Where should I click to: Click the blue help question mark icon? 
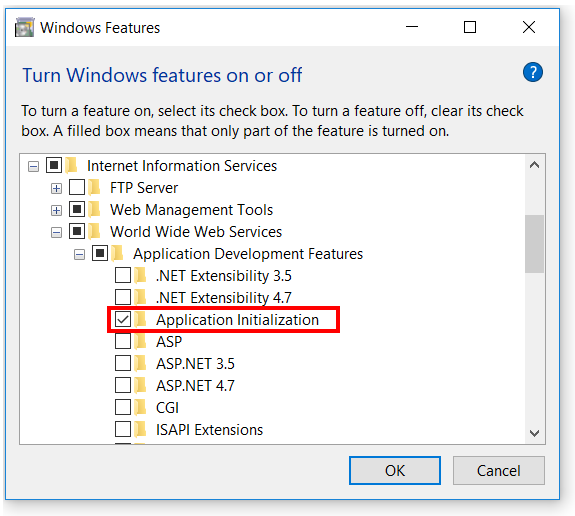pos(532,72)
